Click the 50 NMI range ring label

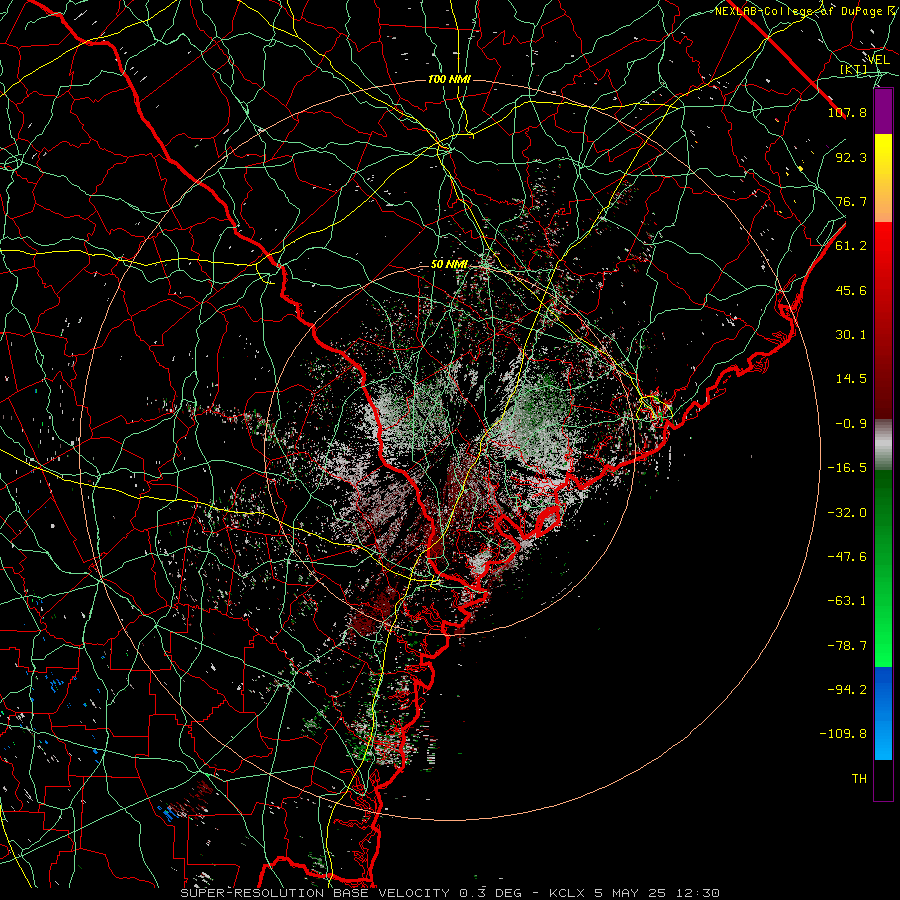(449, 265)
